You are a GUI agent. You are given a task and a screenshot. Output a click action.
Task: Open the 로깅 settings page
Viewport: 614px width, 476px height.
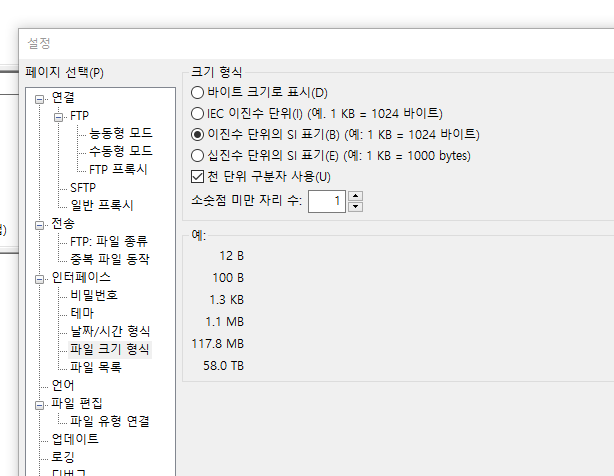tap(63, 457)
